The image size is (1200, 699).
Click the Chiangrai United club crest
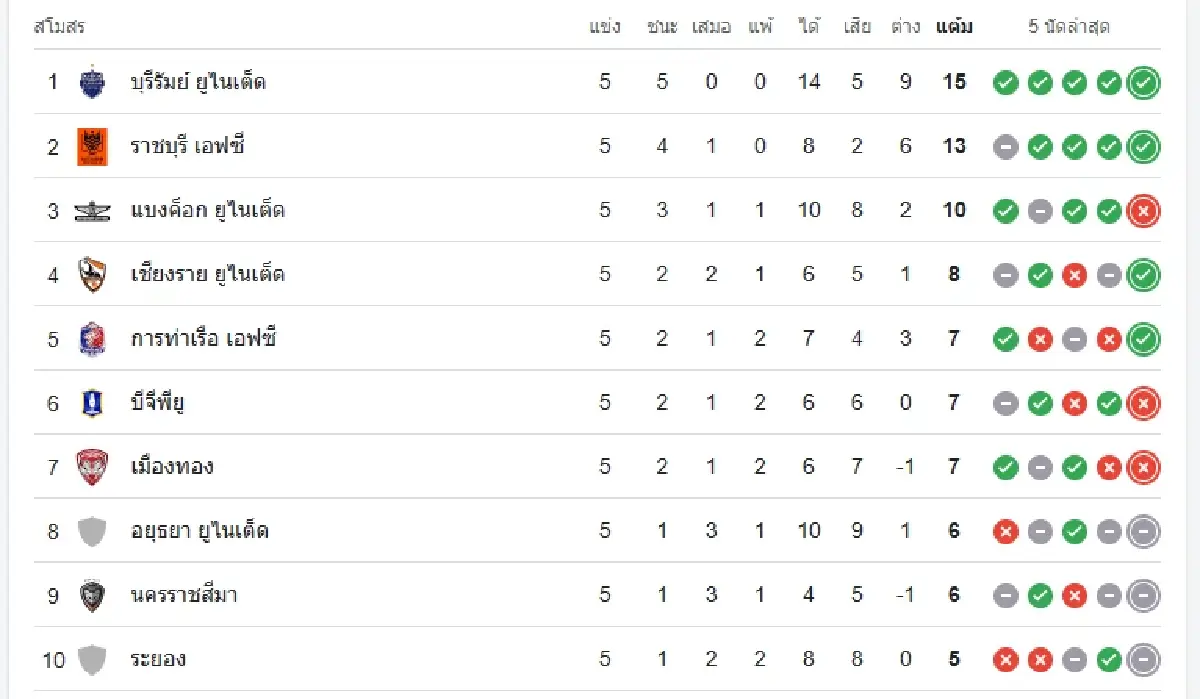tap(92, 274)
